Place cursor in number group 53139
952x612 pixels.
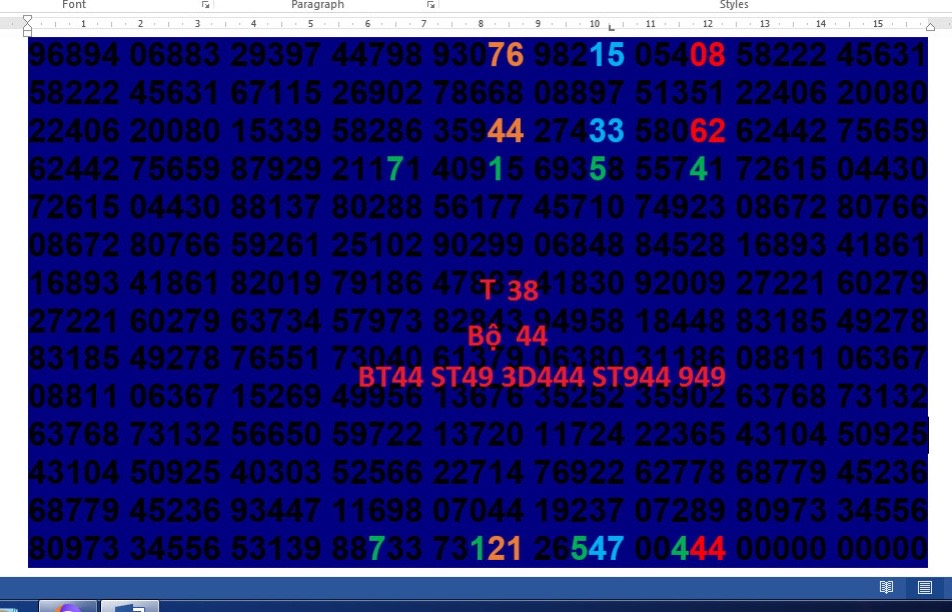276,549
